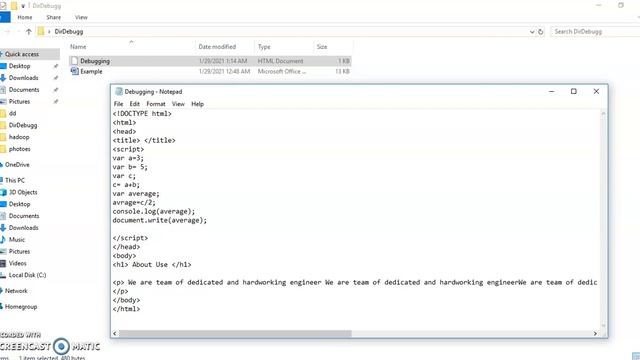Image resolution: width=640 pixels, height=360 pixels.
Task: Minimize the Notepad window
Action: point(551,91)
